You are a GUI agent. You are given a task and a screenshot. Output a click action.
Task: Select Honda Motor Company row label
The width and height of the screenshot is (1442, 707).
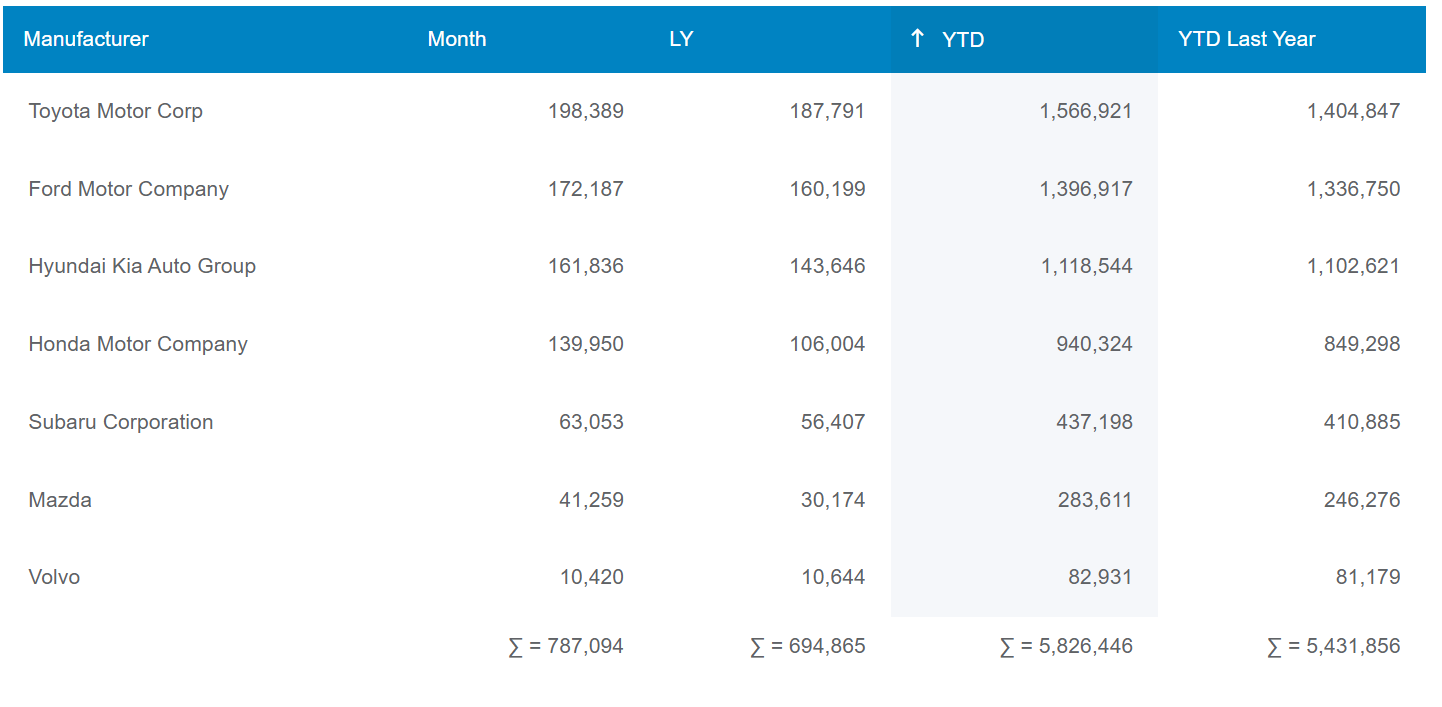[138, 344]
